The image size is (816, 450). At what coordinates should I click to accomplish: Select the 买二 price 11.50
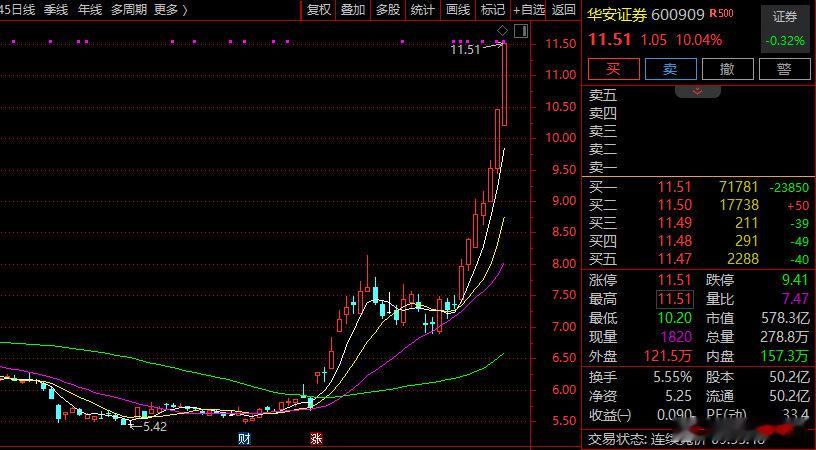675,205
